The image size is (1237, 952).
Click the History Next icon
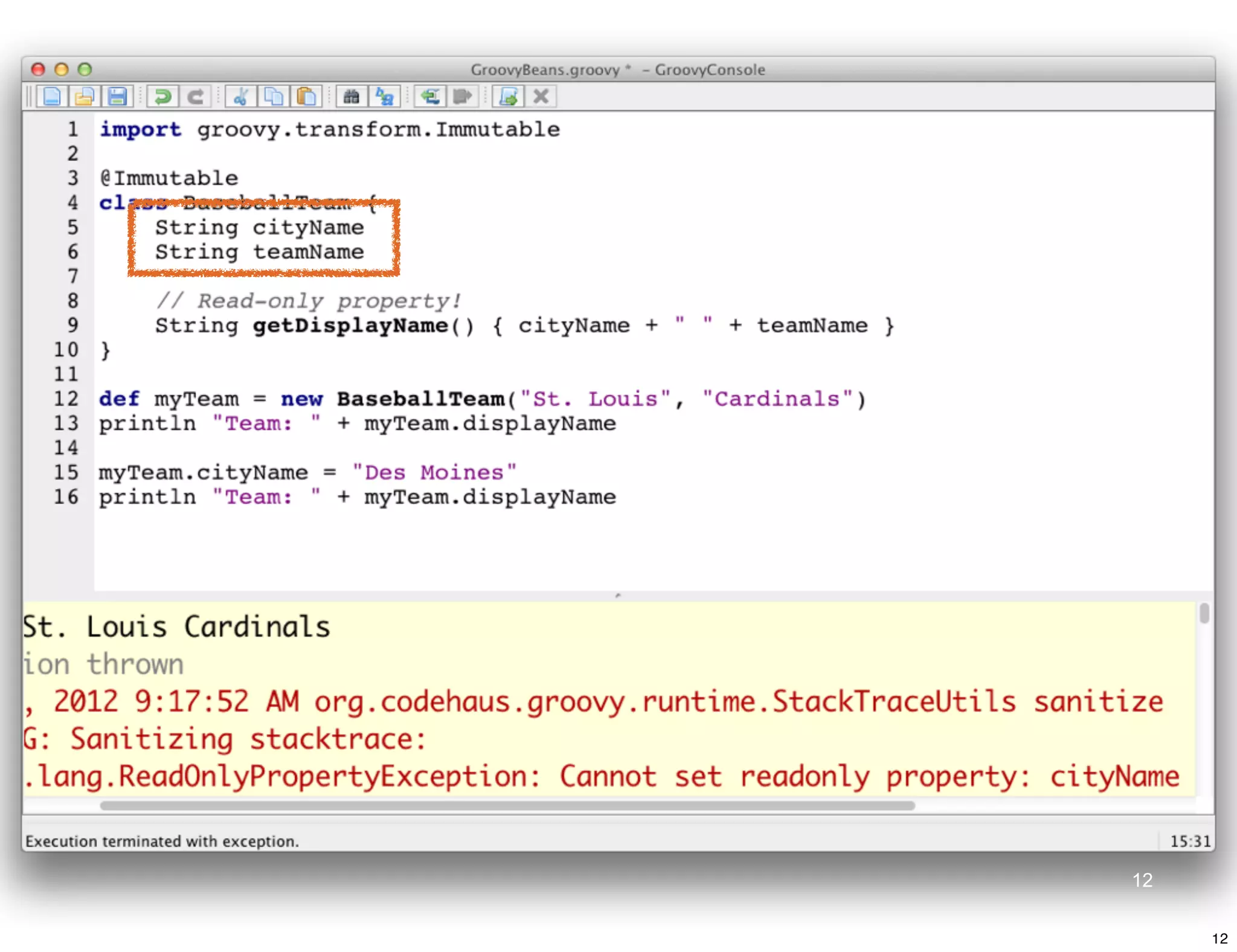coord(463,97)
